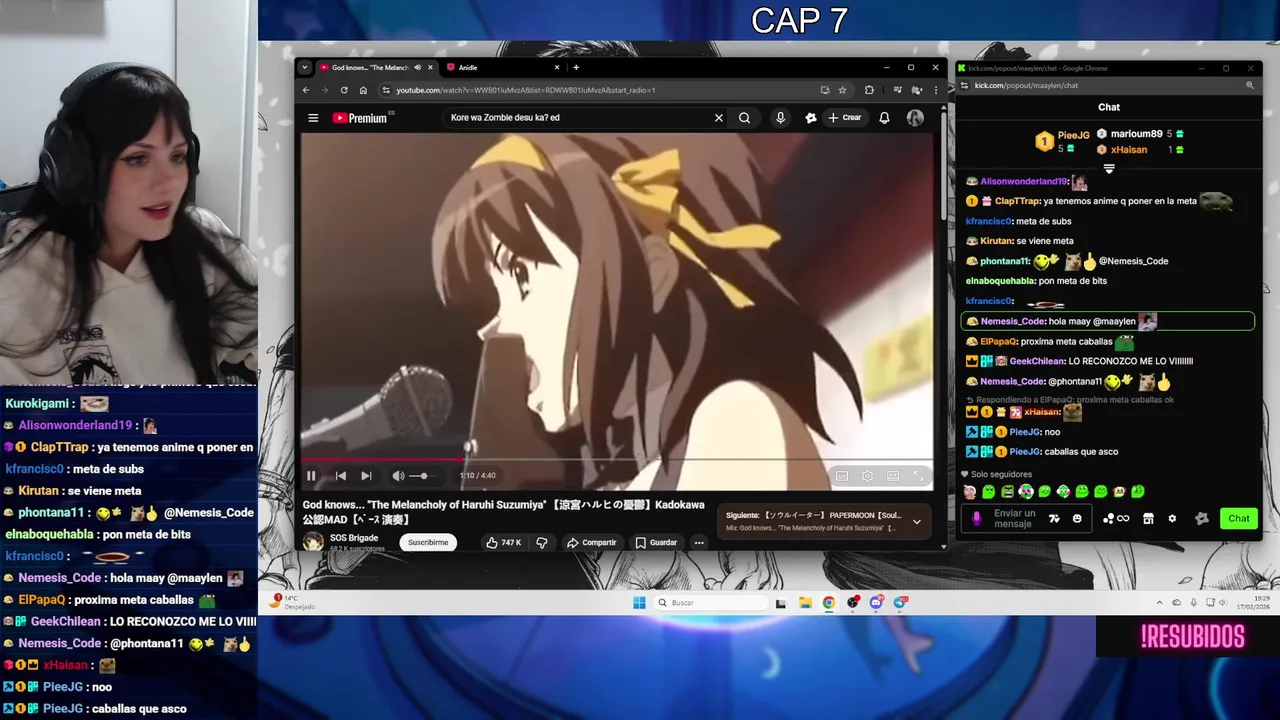Mute the YouTube player volume
This screenshot has height=720, width=1280.
[x=398, y=476]
